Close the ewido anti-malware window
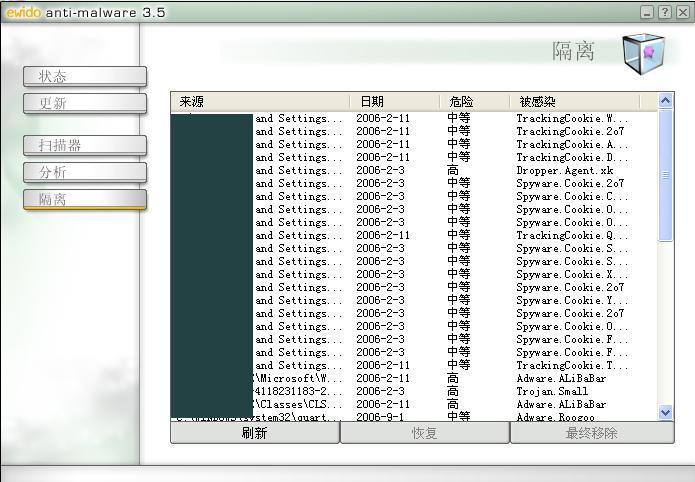 tap(683, 12)
